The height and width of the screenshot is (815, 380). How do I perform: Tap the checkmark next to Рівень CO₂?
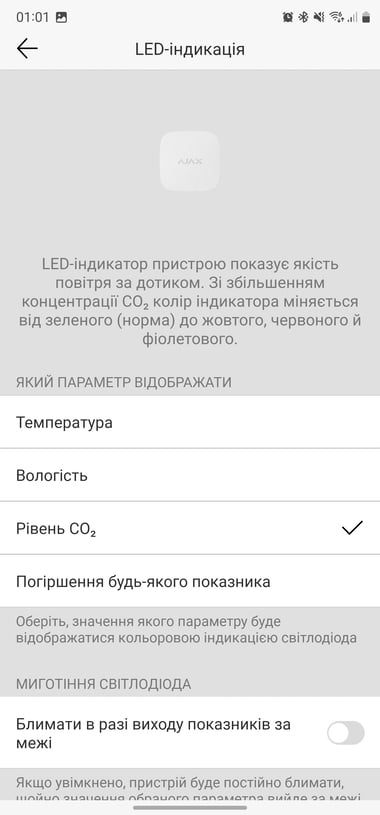point(352,528)
